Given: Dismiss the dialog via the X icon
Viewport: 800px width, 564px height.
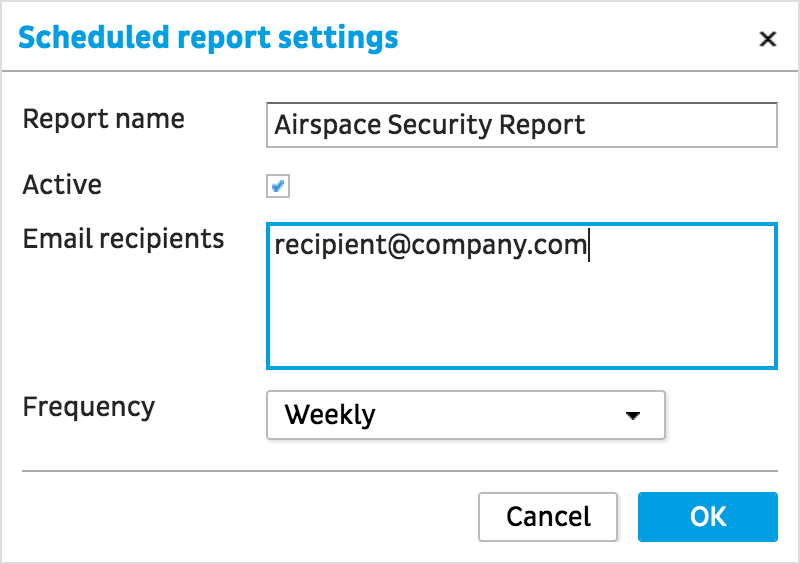Looking at the screenshot, I should [x=767, y=39].
